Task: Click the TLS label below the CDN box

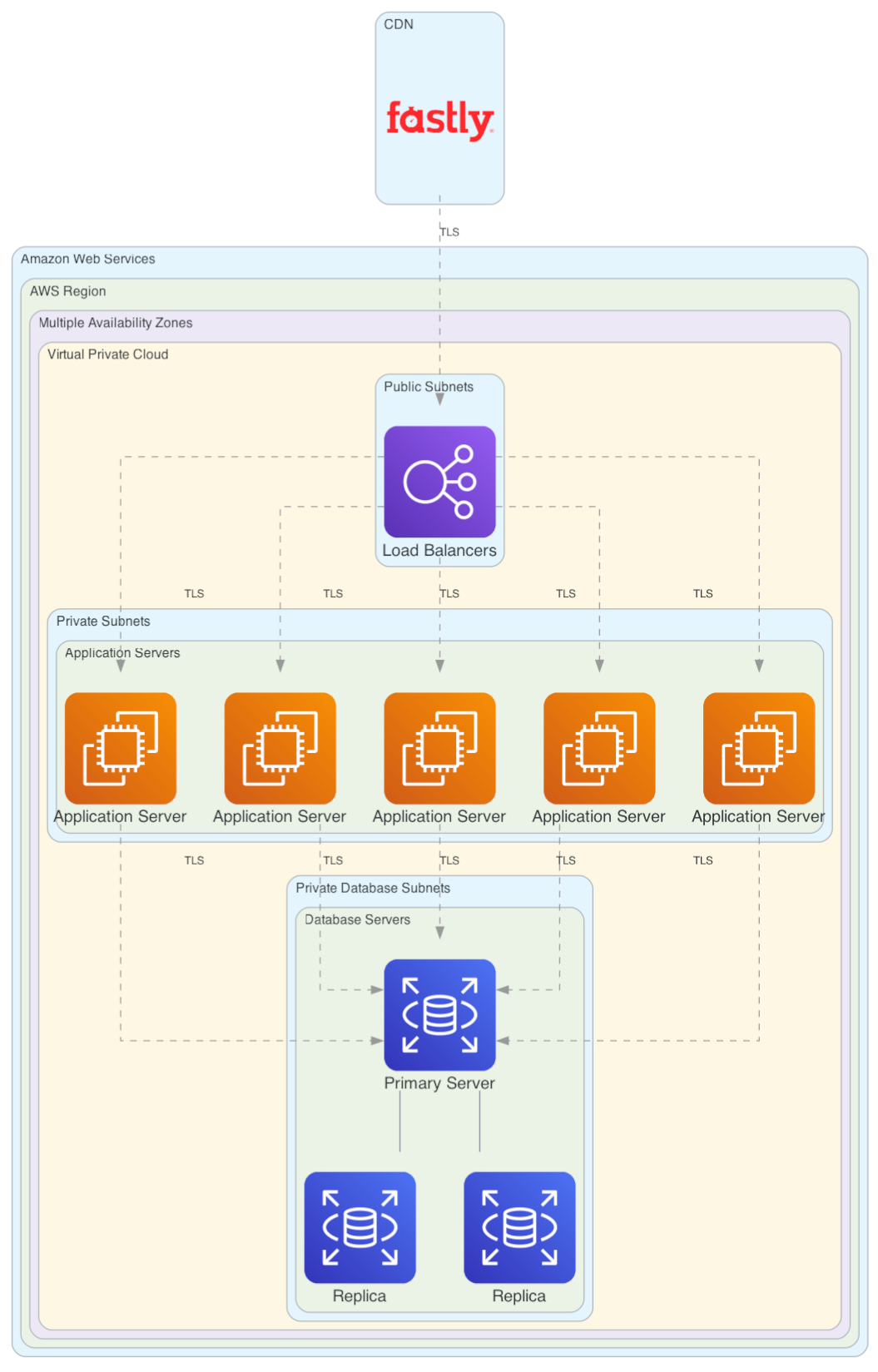Action: (449, 232)
